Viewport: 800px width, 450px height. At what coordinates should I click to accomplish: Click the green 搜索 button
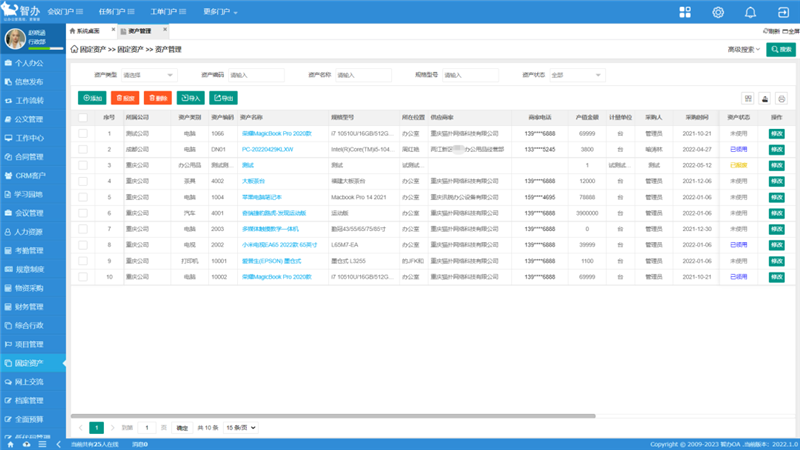click(x=781, y=49)
